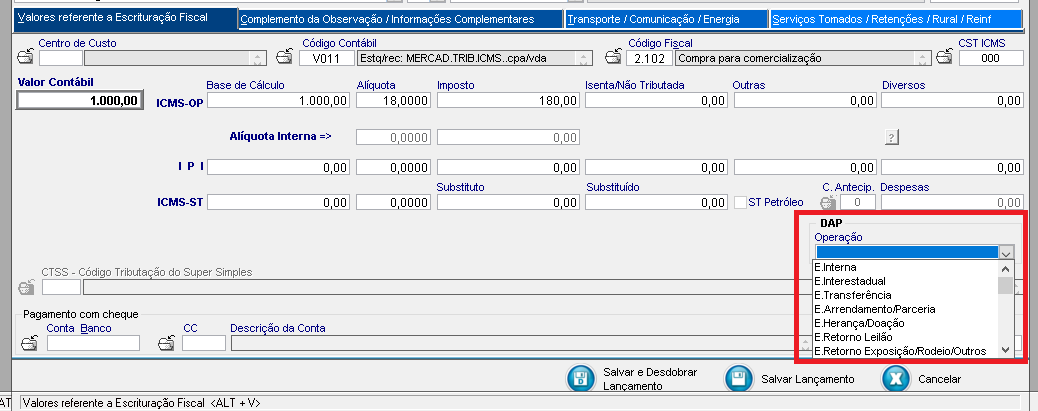The image size is (1038, 411).
Task: Click ICMS-ST alíquota field
Action: tap(394, 203)
